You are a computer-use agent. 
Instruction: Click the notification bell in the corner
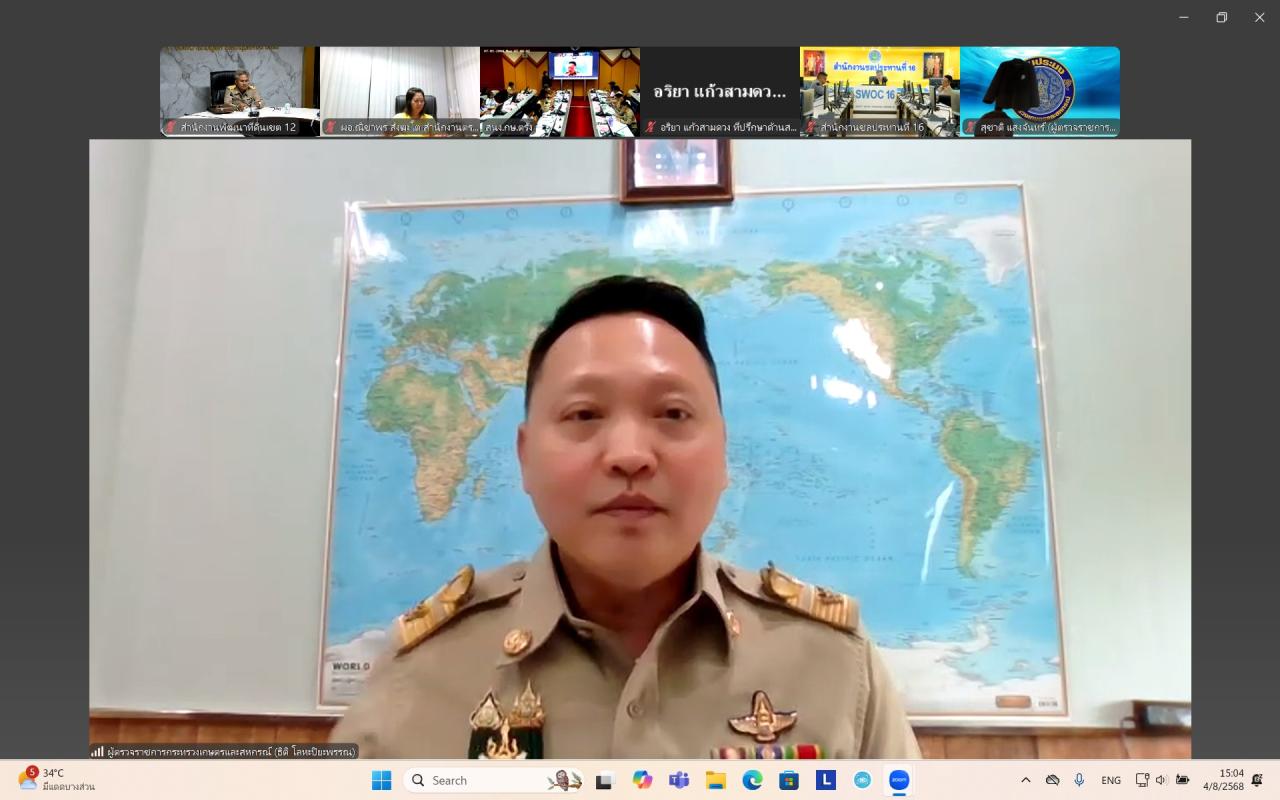click(1257, 780)
